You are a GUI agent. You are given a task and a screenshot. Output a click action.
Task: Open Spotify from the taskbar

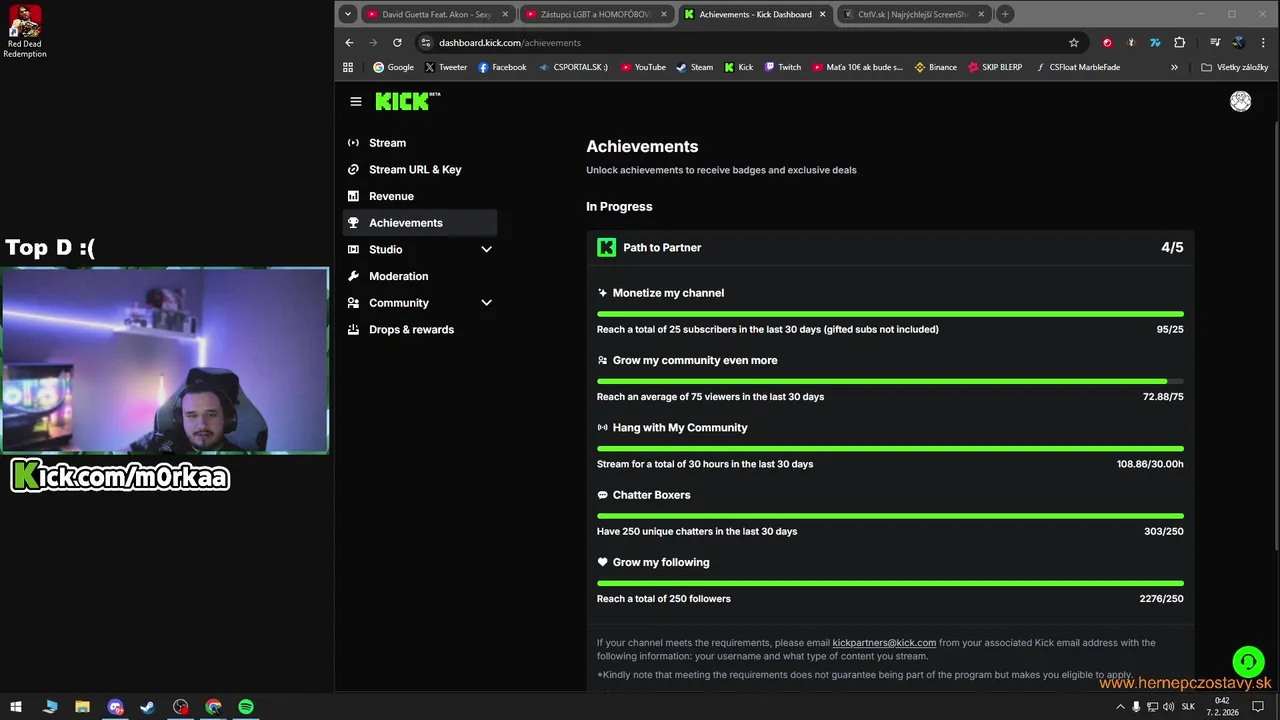(x=246, y=707)
